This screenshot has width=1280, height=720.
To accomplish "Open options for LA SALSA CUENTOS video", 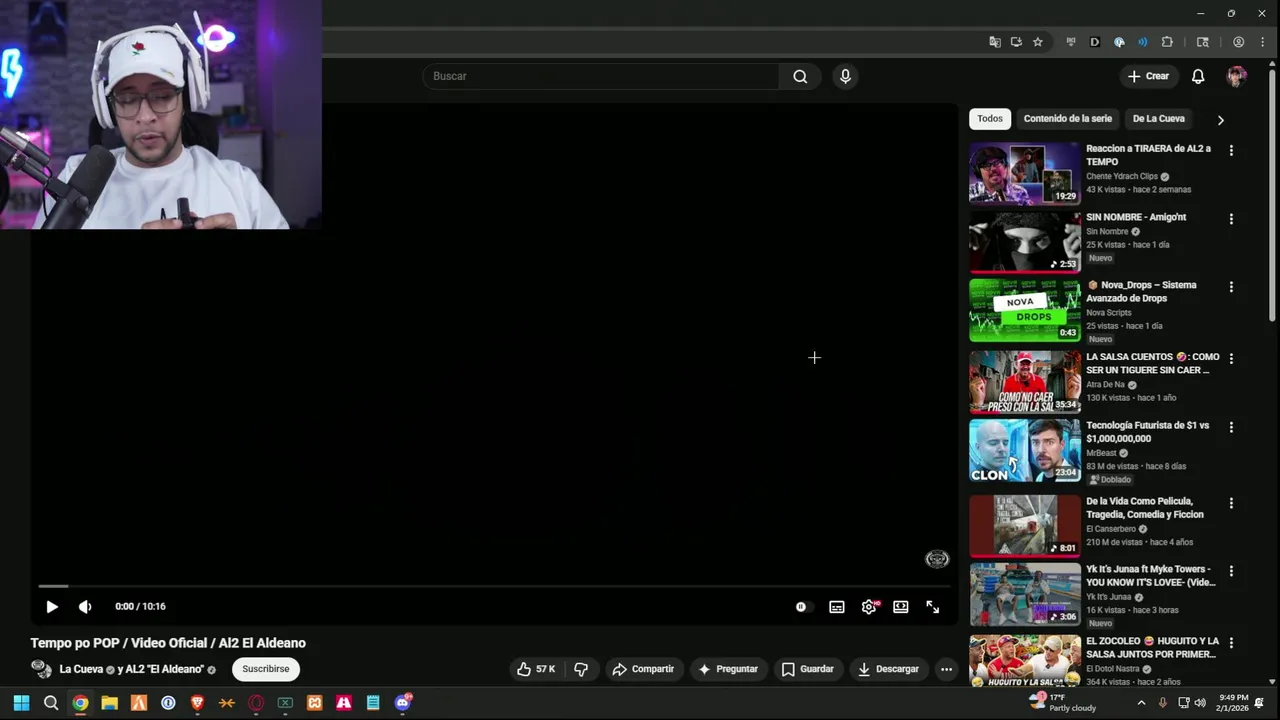I will pyautogui.click(x=1231, y=358).
